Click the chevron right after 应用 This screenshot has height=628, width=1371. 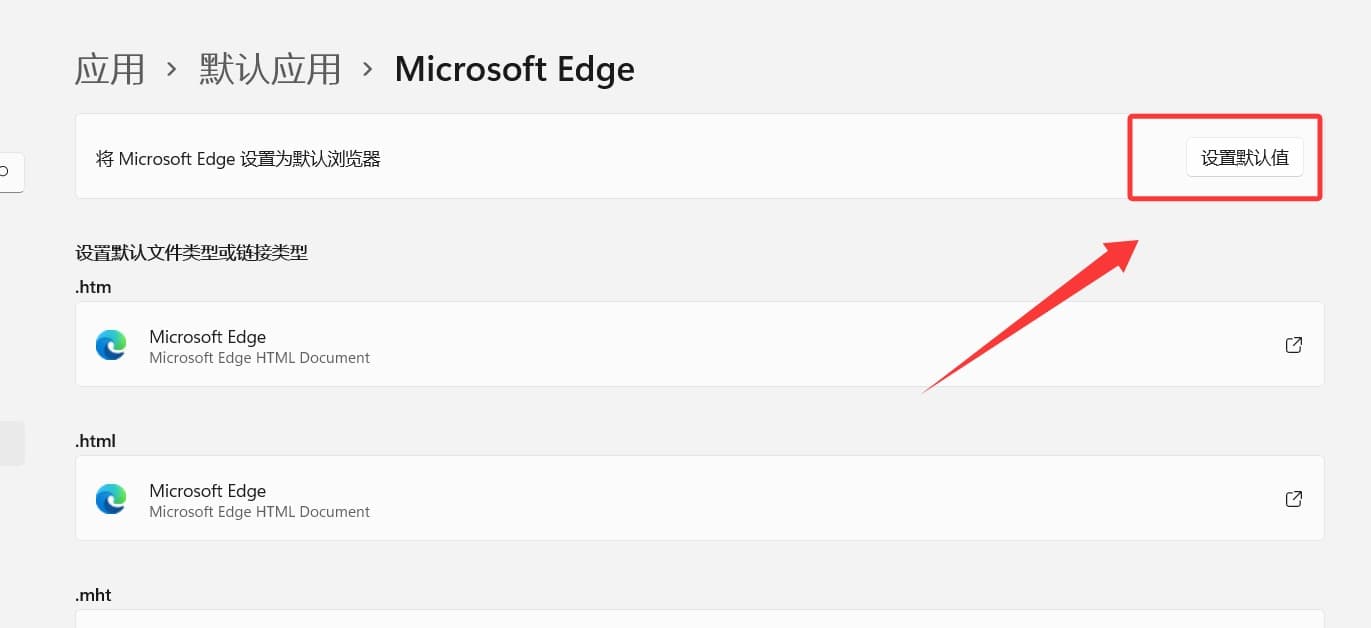172,70
